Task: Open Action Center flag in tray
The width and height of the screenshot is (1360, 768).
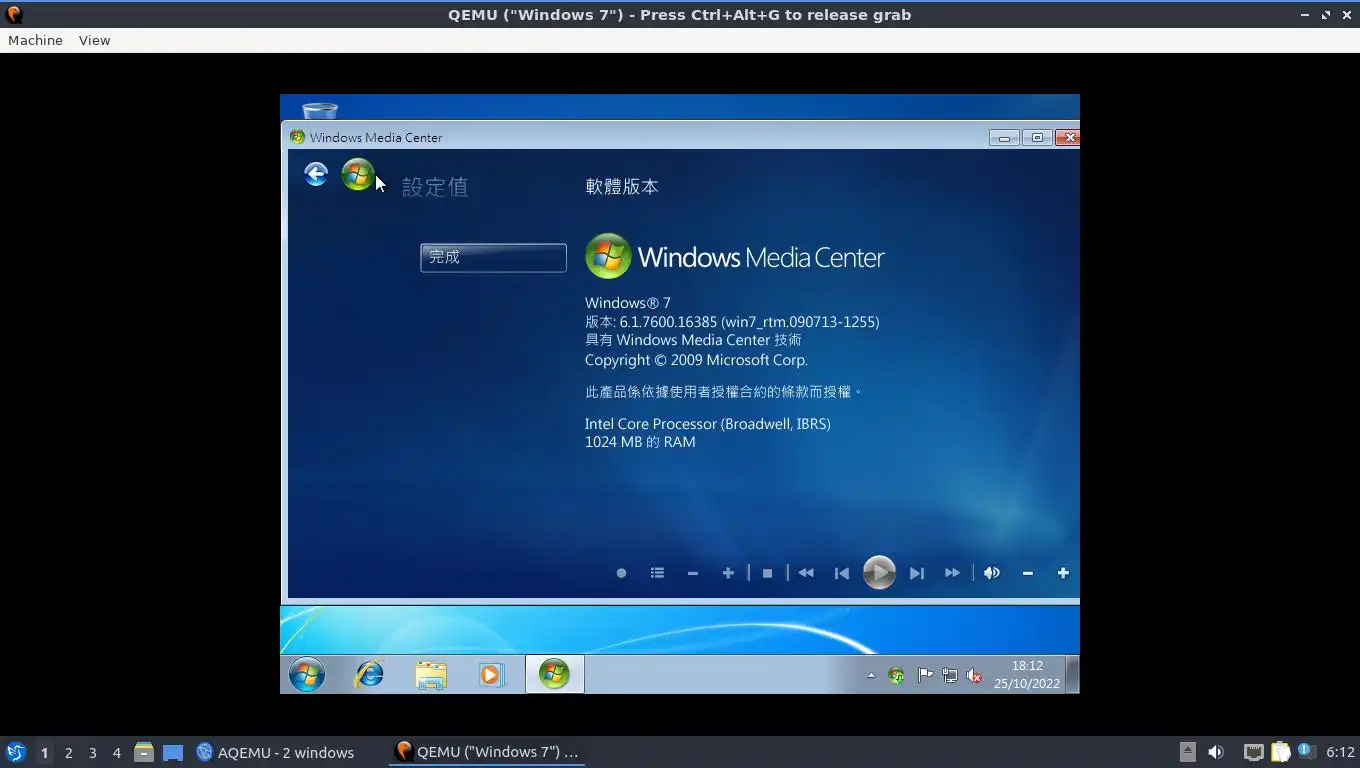Action: point(925,676)
